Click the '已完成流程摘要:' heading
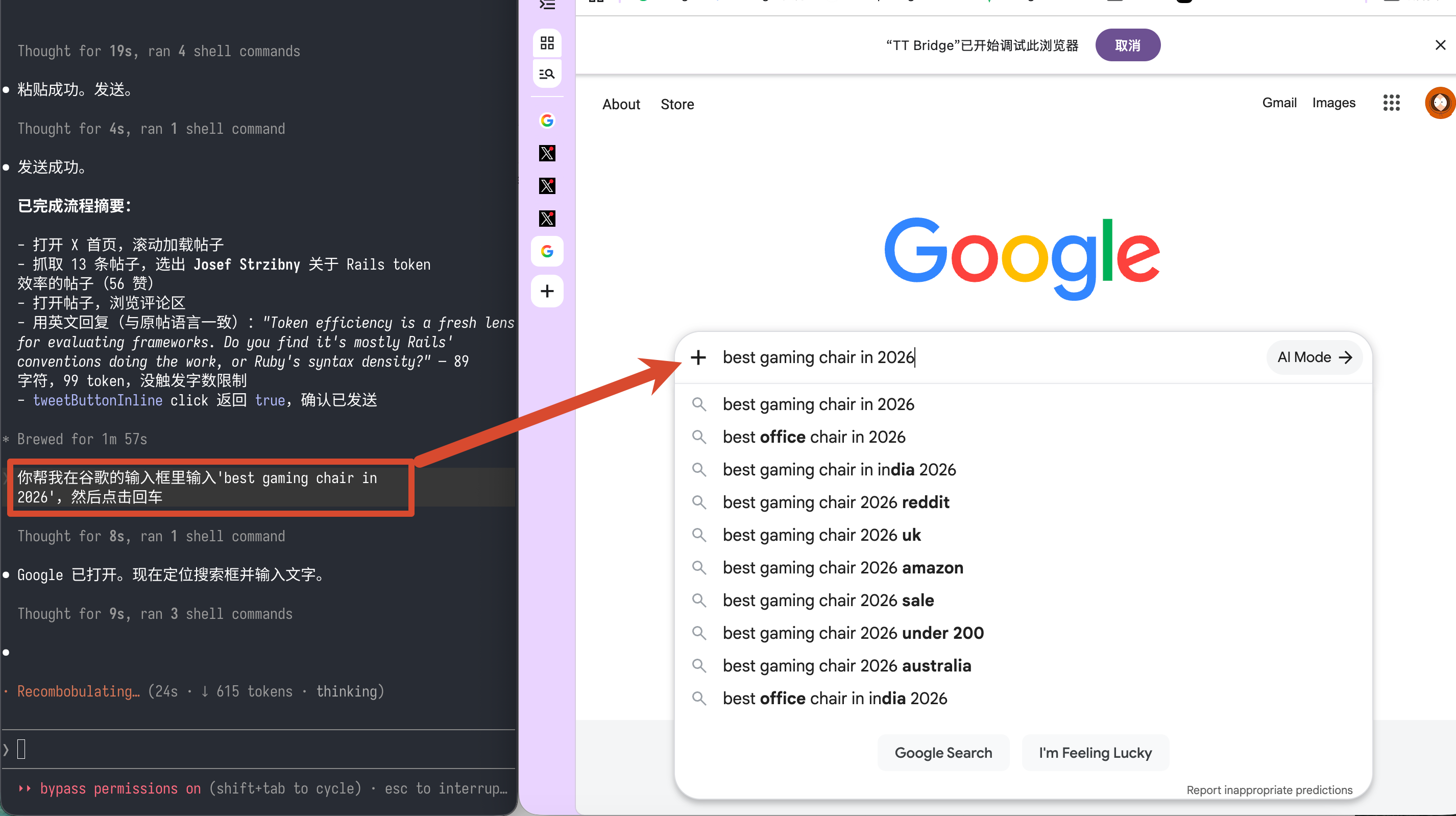The height and width of the screenshot is (816, 1456). click(74, 206)
